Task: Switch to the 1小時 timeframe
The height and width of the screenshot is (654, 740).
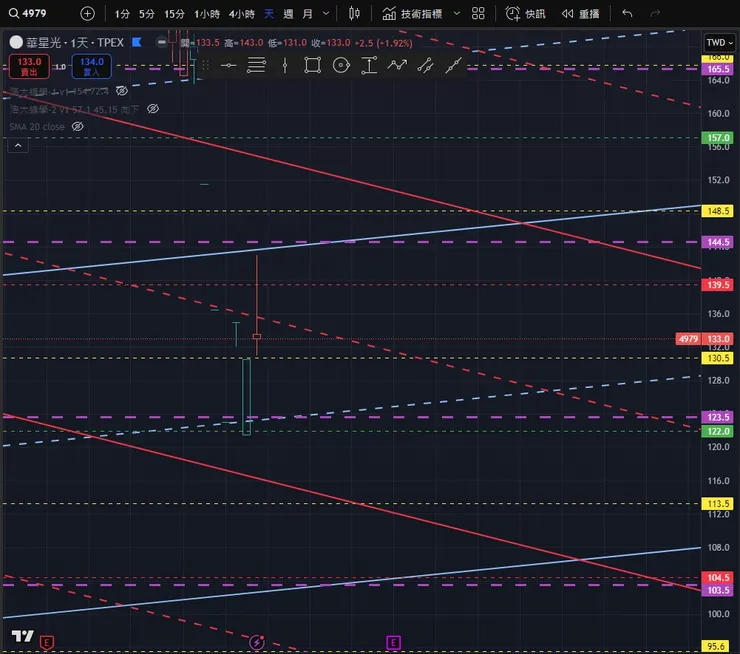Action: tap(207, 14)
